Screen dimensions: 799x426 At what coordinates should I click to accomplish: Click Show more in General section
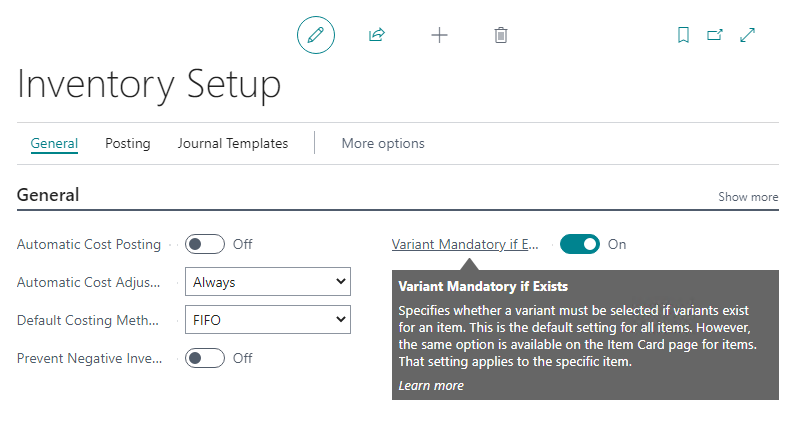pos(748,197)
